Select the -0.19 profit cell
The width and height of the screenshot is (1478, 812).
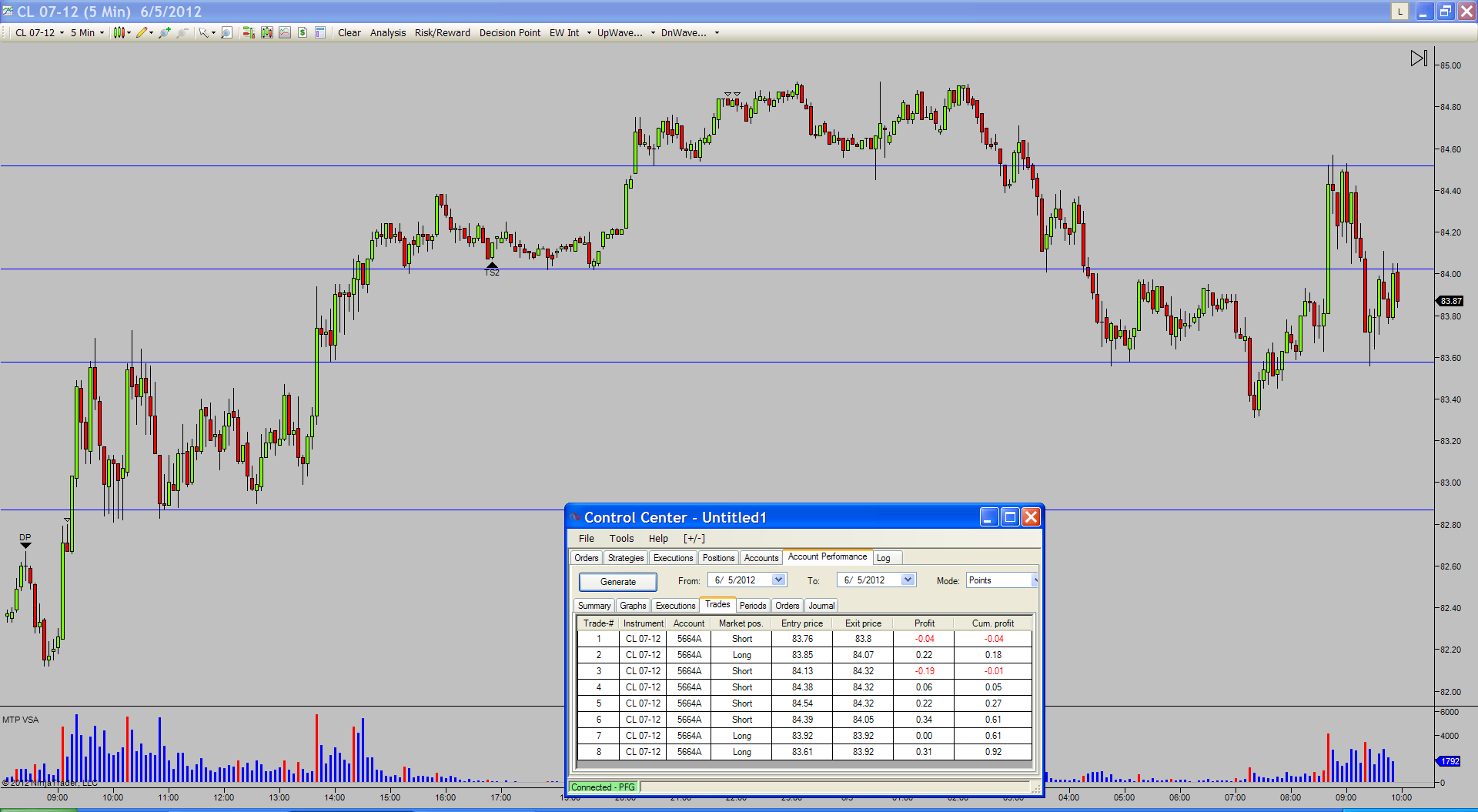924,671
